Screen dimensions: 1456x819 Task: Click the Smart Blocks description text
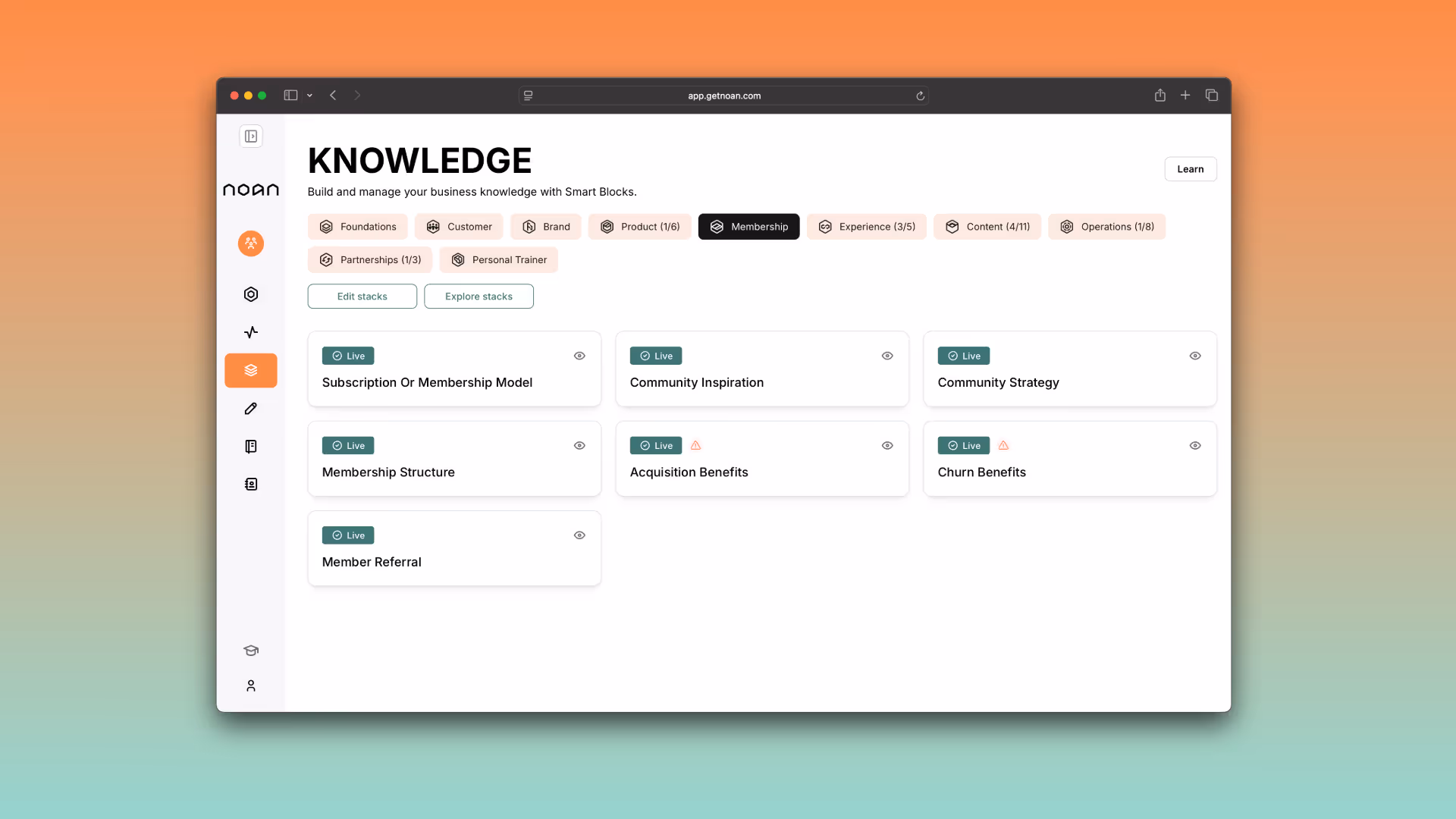(x=472, y=192)
